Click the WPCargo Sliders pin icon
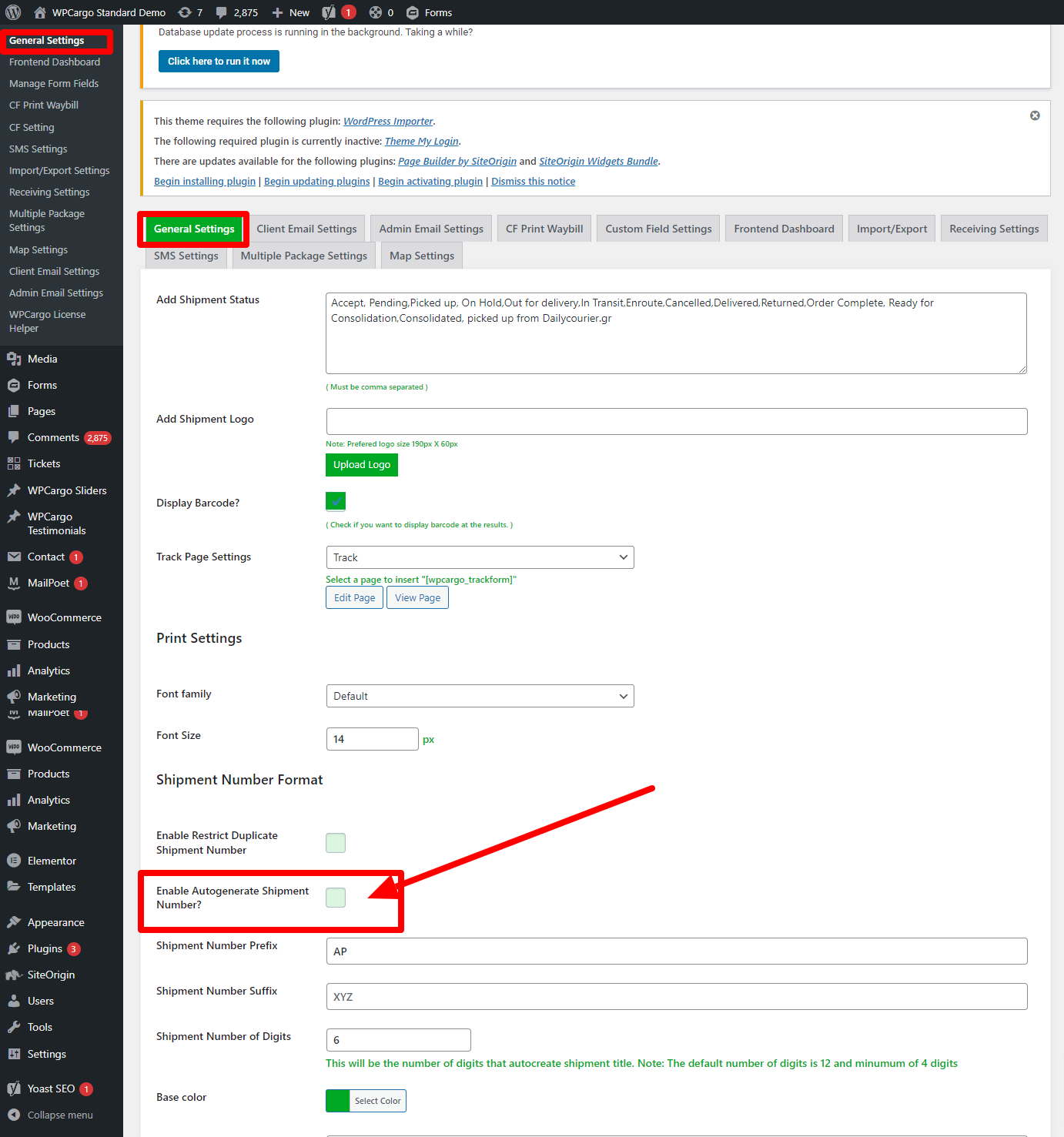 coord(14,490)
